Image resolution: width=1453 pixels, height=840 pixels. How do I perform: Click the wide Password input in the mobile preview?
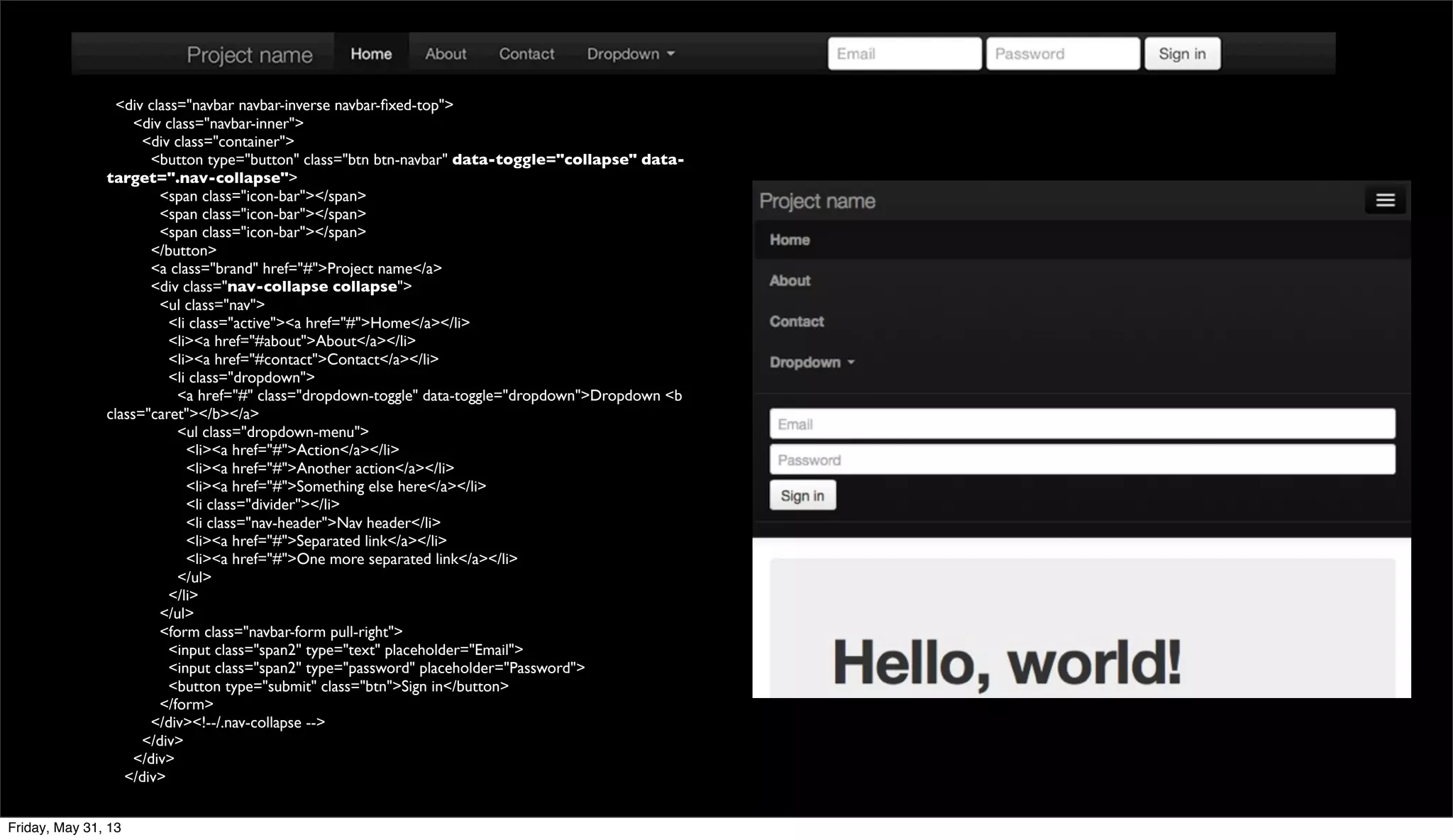pyautogui.click(x=1082, y=460)
